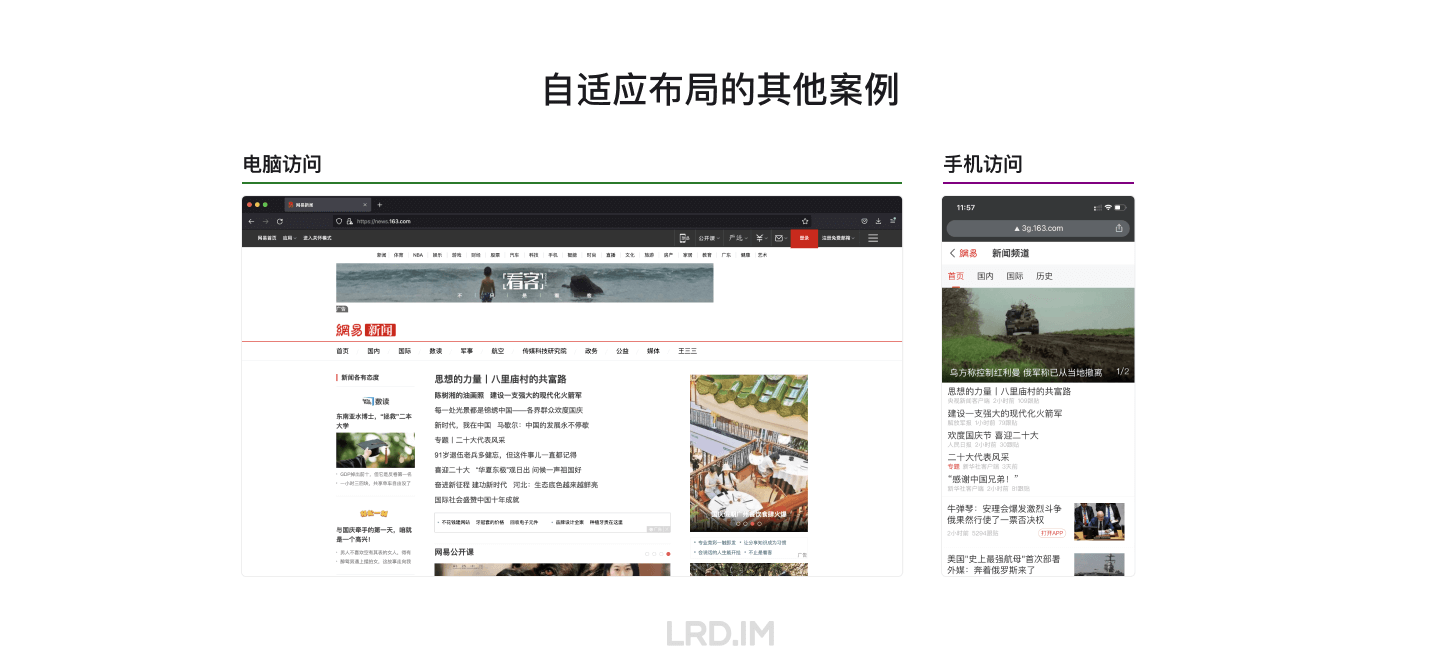
Task: Click the desktop address bar URL field
Action: click(x=572, y=221)
